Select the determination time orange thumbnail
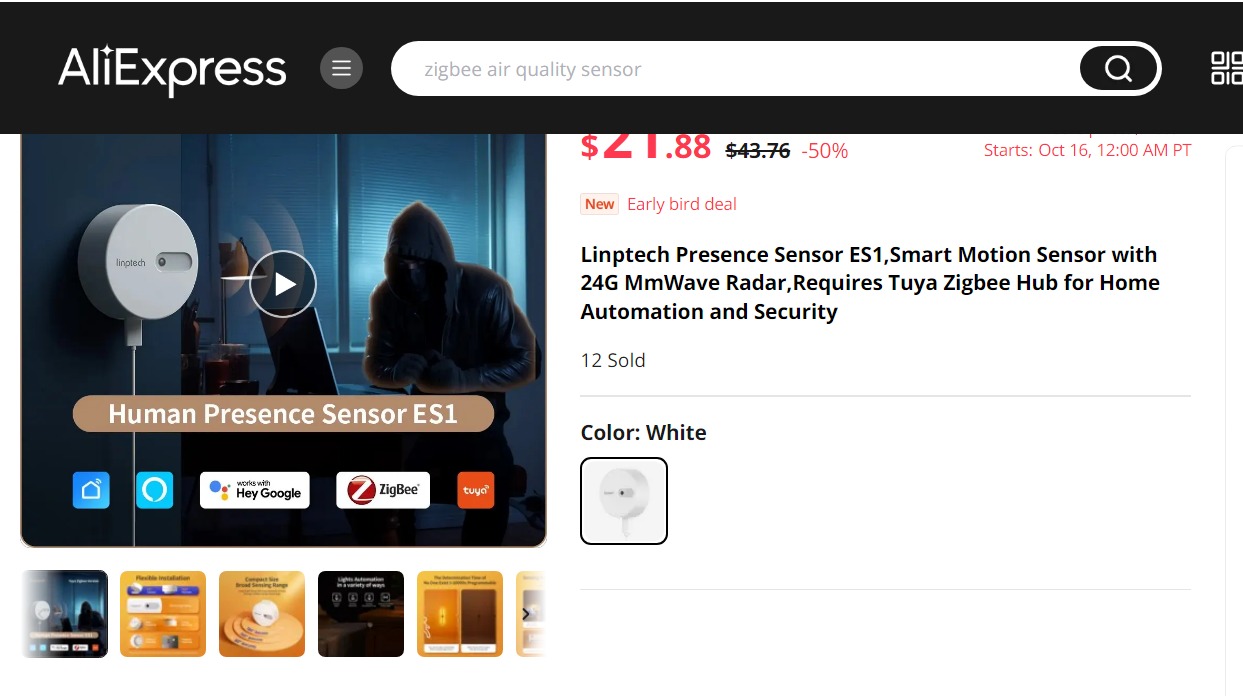 coord(460,614)
